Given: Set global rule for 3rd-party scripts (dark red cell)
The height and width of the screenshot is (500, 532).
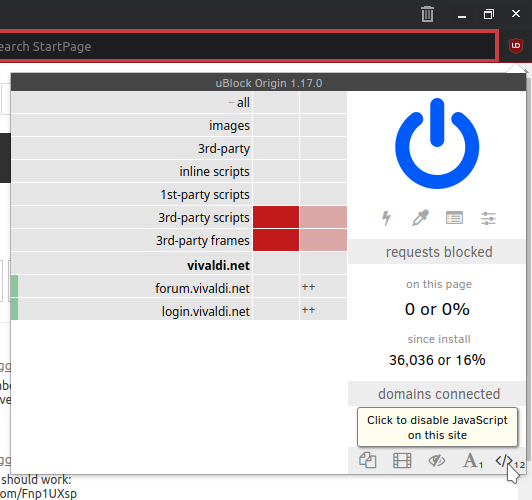Looking at the screenshot, I should 276,217.
